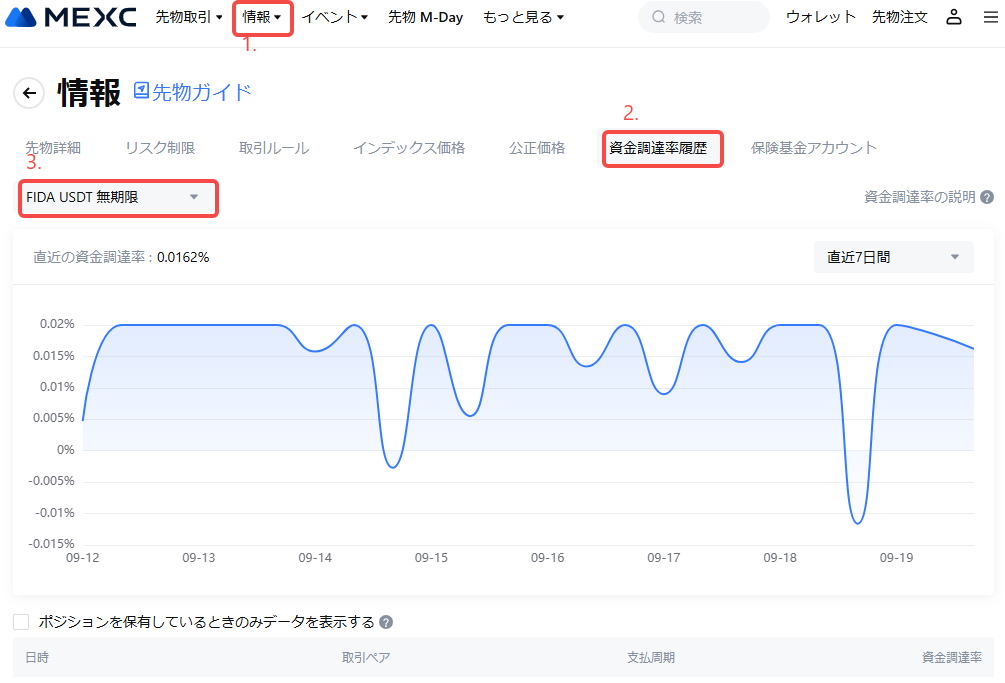Open the hamburger menu icon
1005x683 pixels.
990,17
